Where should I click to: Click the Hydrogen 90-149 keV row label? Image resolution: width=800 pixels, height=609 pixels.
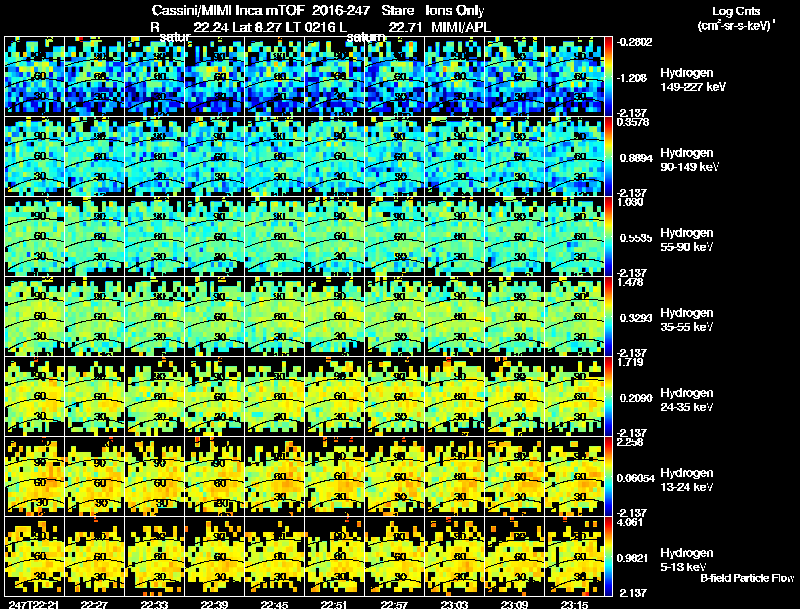pos(689,160)
